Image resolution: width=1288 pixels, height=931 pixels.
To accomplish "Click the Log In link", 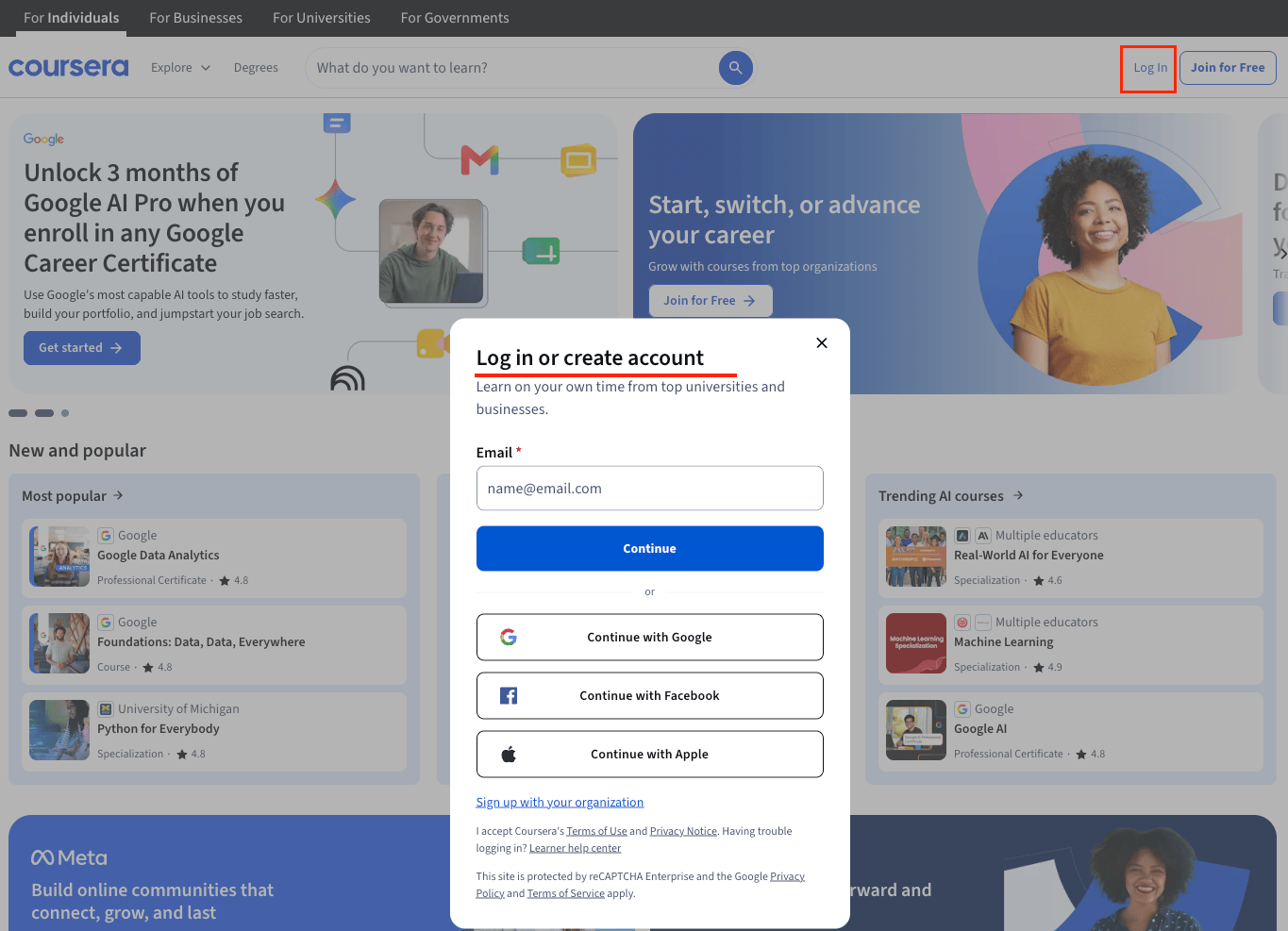I will tap(1150, 68).
